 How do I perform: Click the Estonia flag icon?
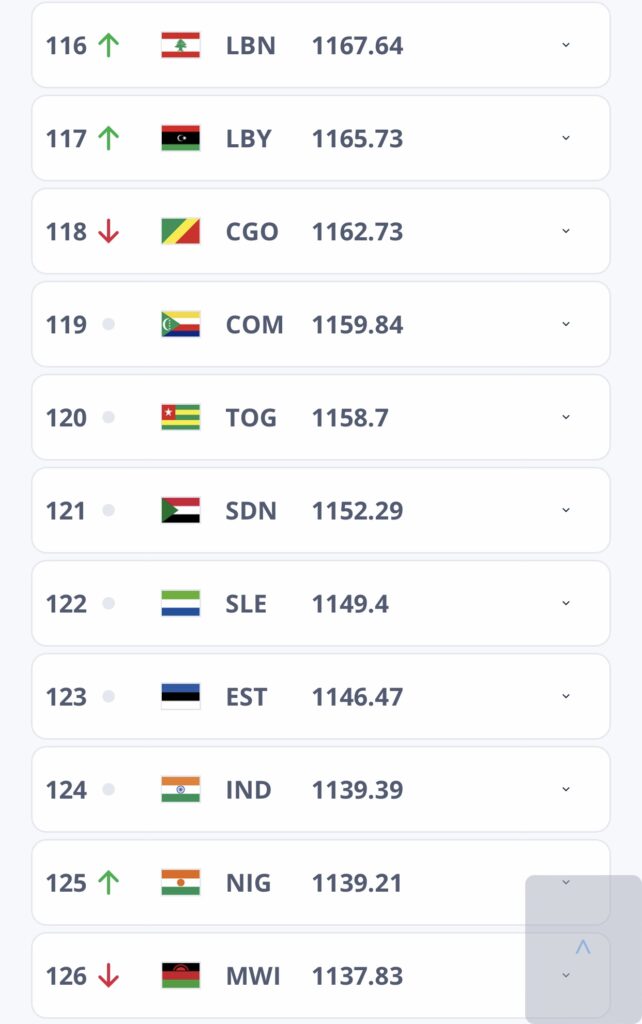point(180,696)
